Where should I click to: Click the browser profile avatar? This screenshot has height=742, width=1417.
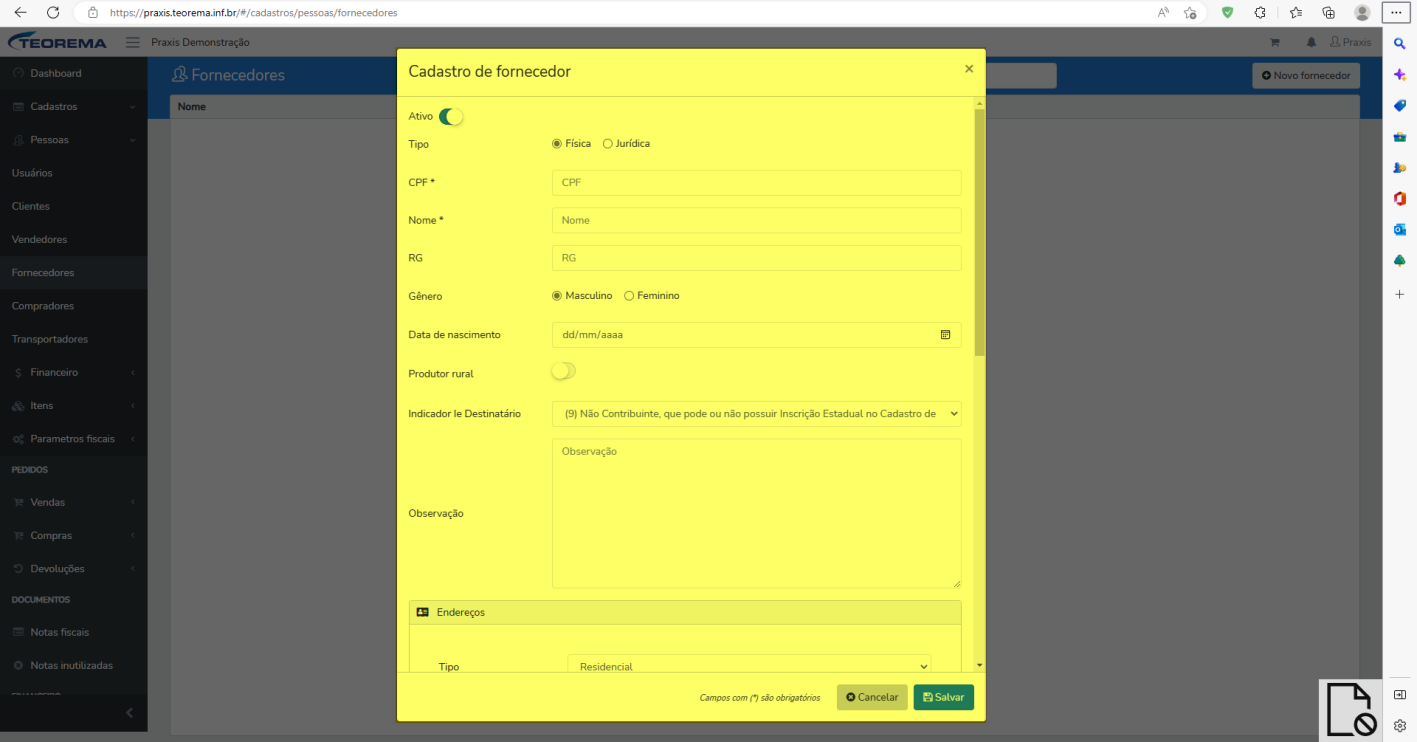pyautogui.click(x=1362, y=13)
